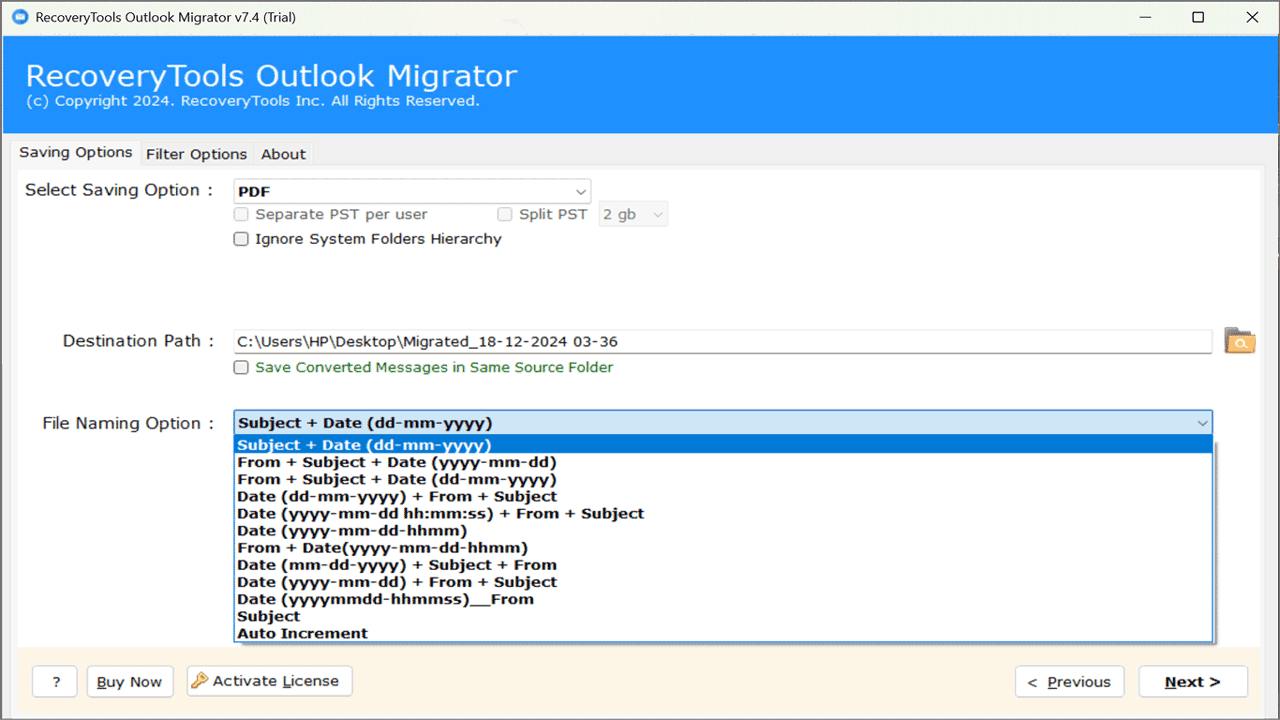Viewport: 1280px width, 720px height.
Task: Go back with the Previous button
Action: click(x=1069, y=681)
